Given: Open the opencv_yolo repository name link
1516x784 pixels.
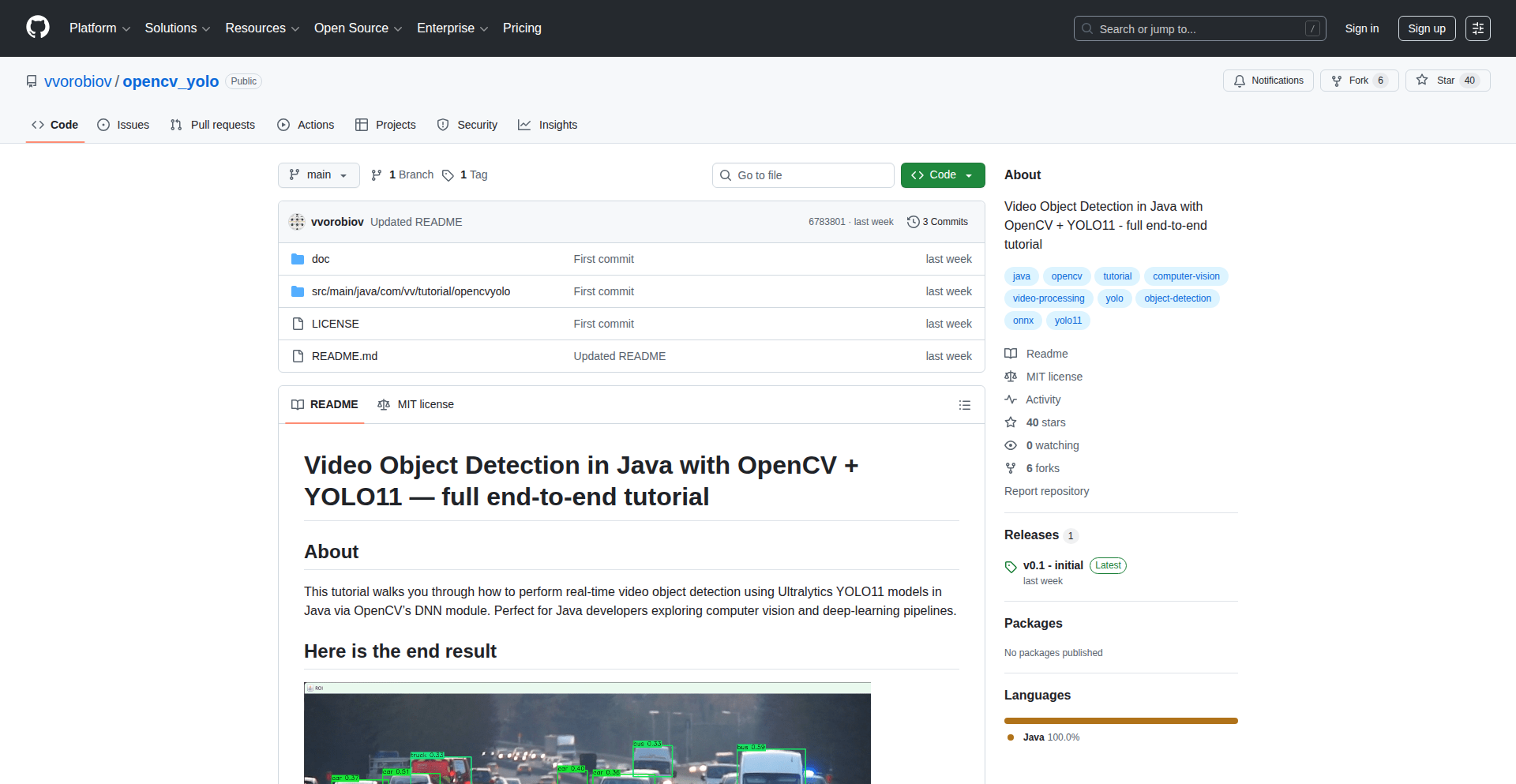Looking at the screenshot, I should (171, 81).
